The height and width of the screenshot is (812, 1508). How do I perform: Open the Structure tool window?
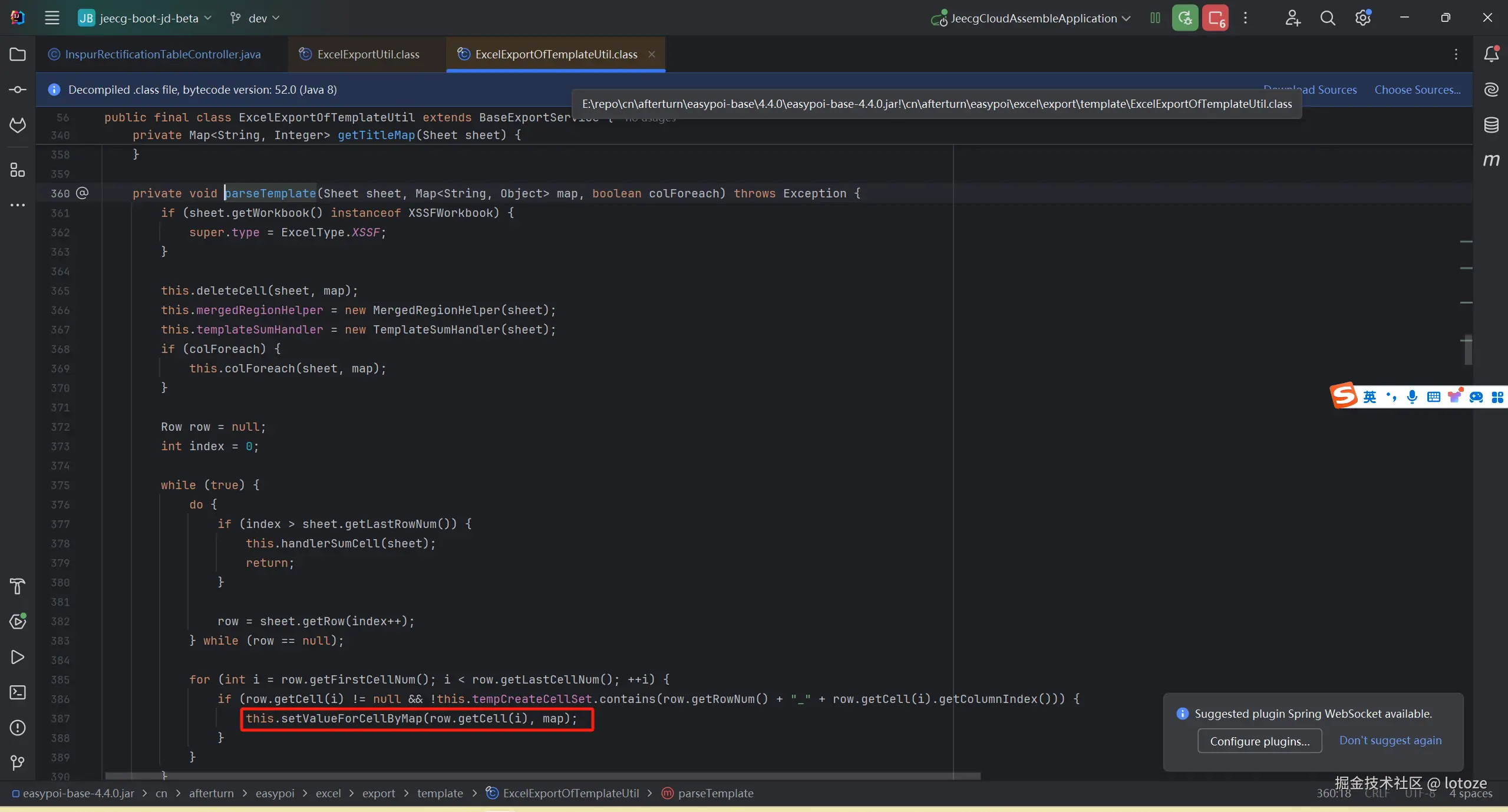pos(18,170)
